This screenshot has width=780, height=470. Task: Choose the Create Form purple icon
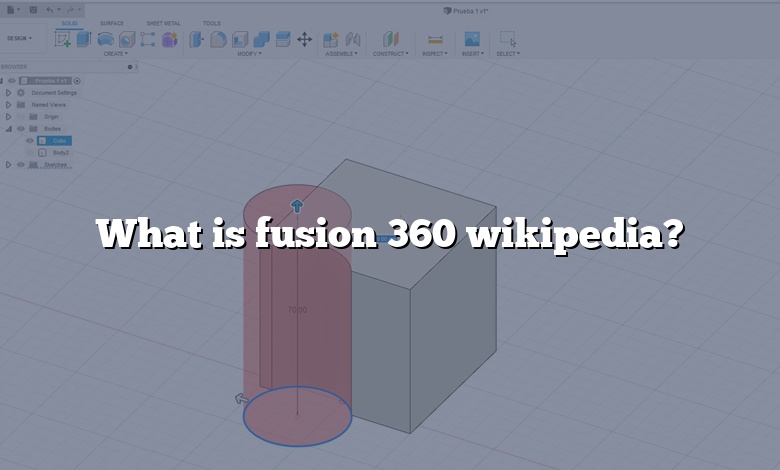point(170,39)
